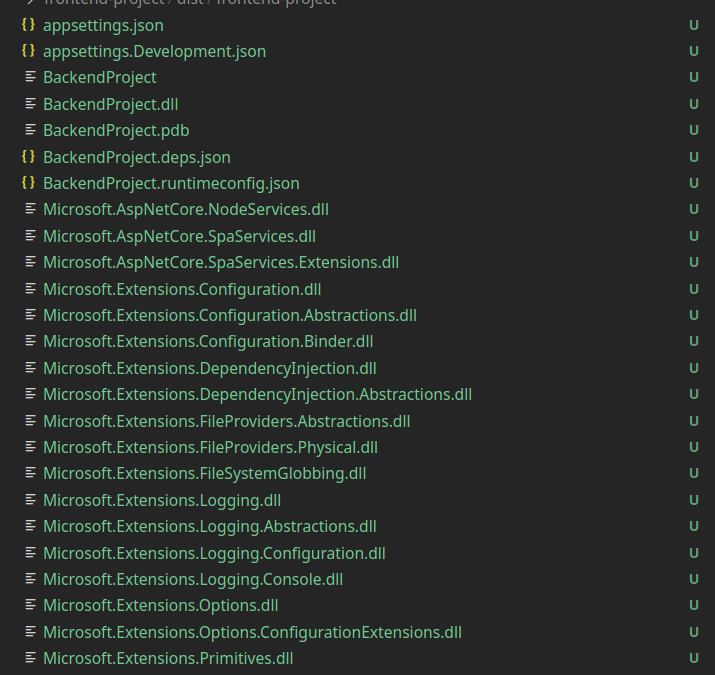The width and height of the screenshot is (715, 675).
Task: Click the file icon of Microsoft.Extensions.Primitives.dll
Action: click(30, 658)
